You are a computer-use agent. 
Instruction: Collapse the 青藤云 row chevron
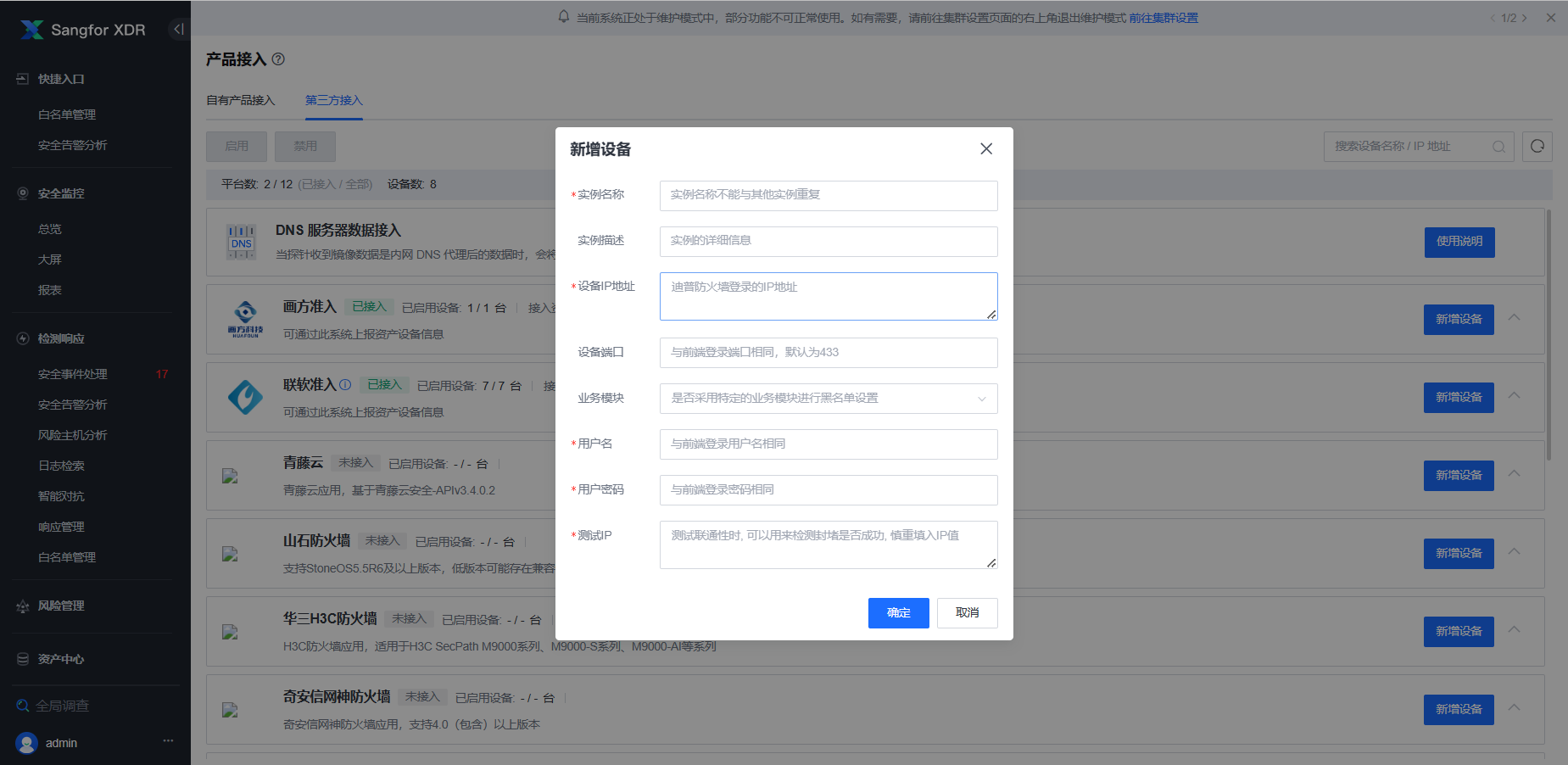click(x=1515, y=473)
